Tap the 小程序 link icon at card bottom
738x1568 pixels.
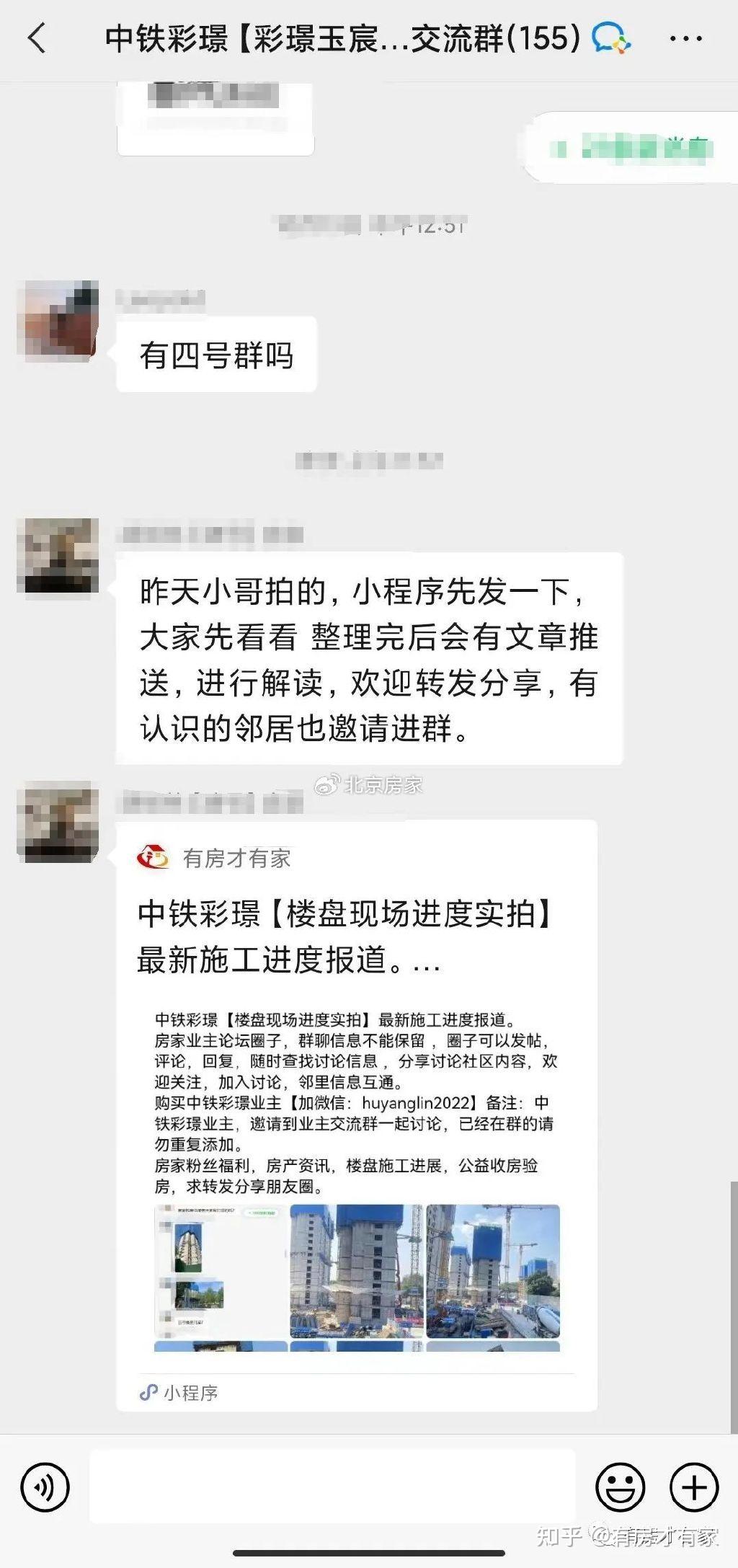click(x=148, y=1392)
